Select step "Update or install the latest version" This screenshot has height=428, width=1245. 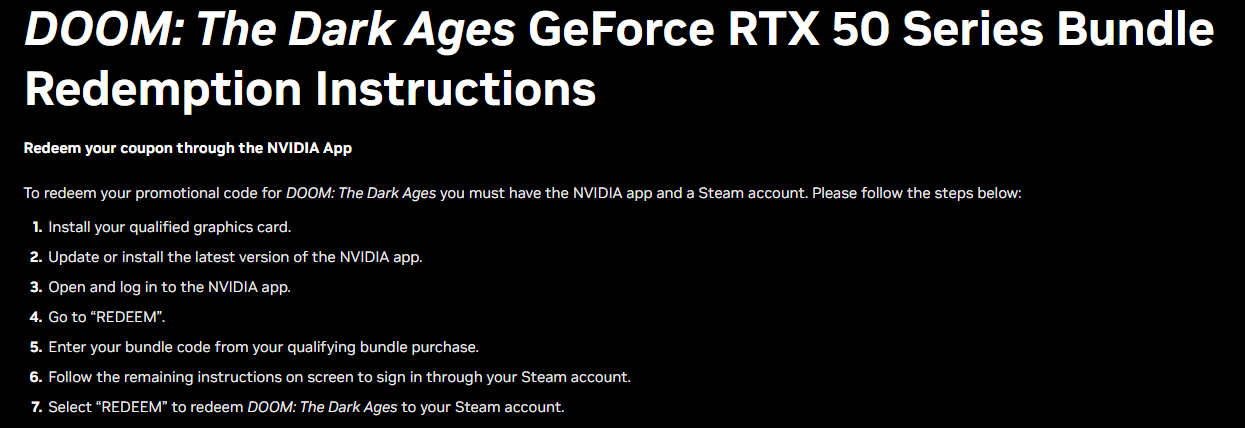235,257
